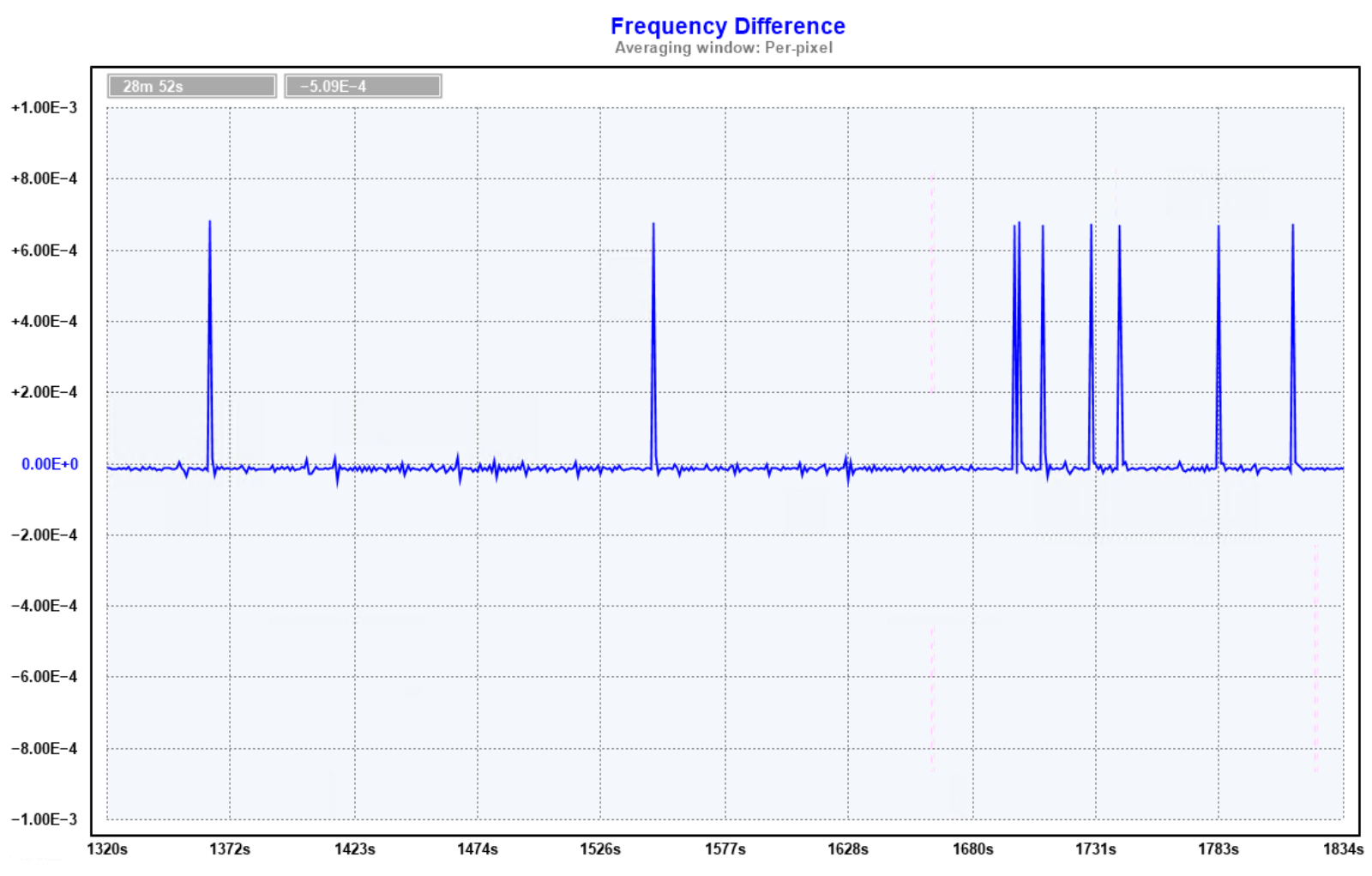1372x876 pixels.
Task: Click the 1834s x-axis label
Action: [x=1342, y=849]
